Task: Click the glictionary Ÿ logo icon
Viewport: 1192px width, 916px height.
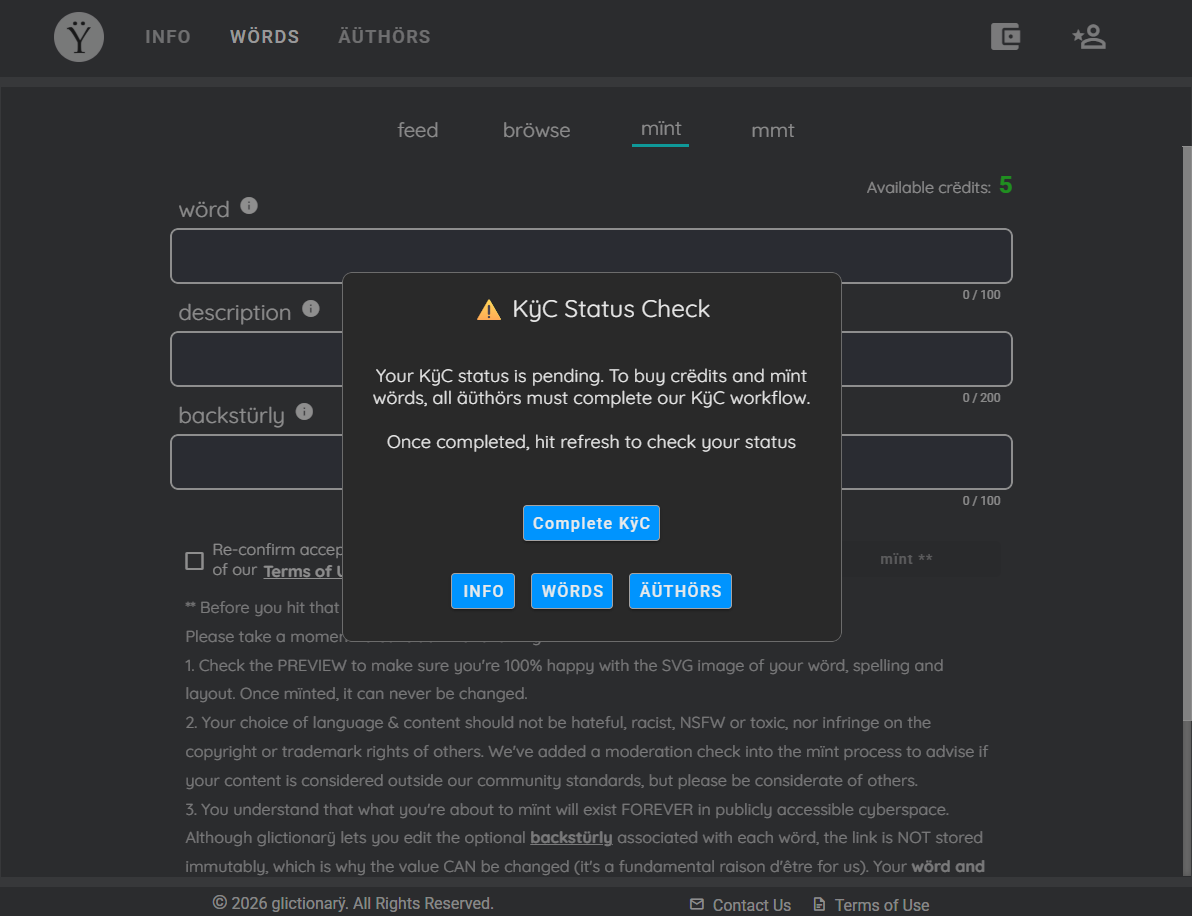Action: point(79,36)
